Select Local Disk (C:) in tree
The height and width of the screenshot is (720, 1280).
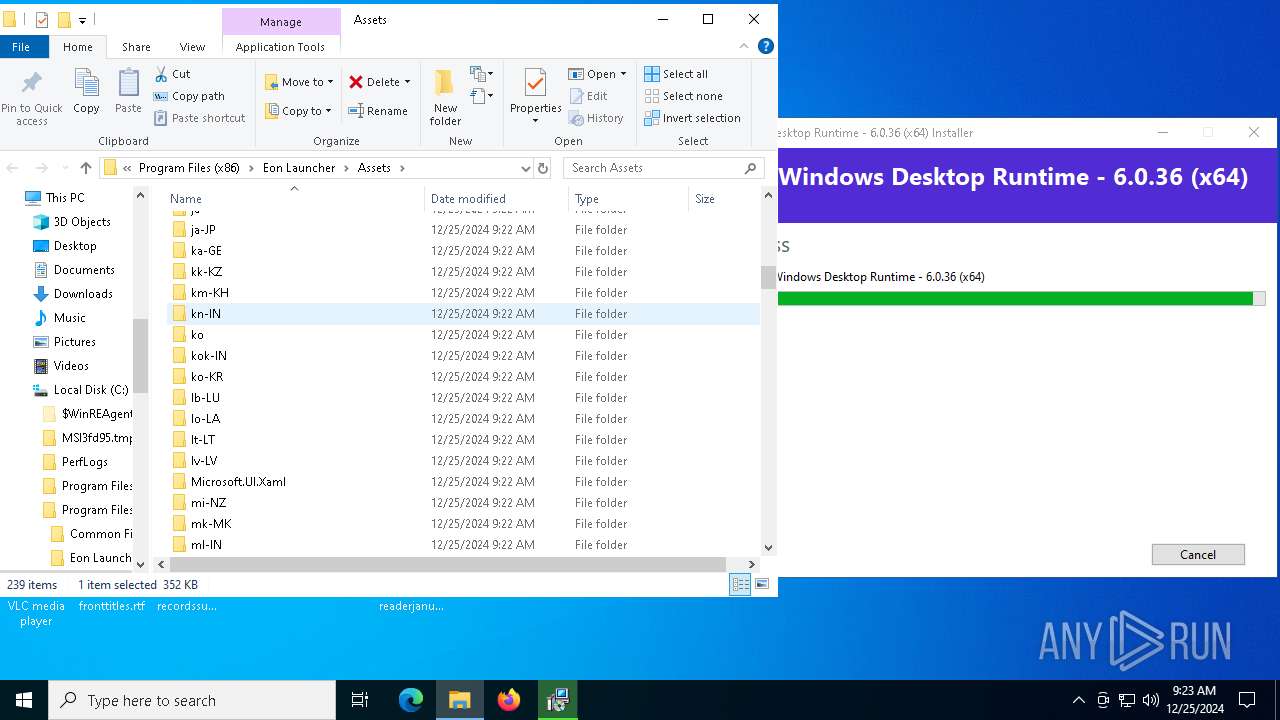[90, 390]
